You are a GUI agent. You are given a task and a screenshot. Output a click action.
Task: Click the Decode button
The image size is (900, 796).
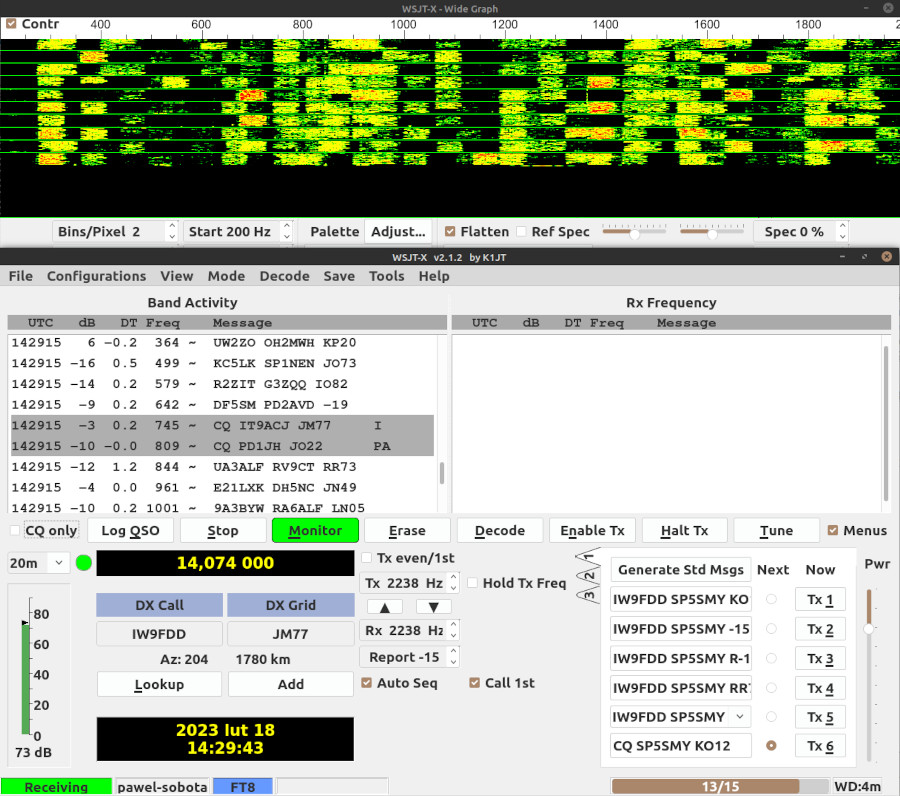pos(499,530)
